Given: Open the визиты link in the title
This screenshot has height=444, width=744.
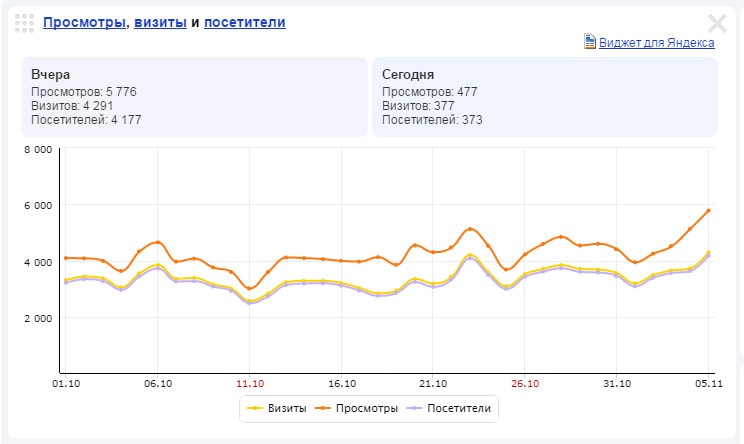Looking at the screenshot, I should click(159, 22).
